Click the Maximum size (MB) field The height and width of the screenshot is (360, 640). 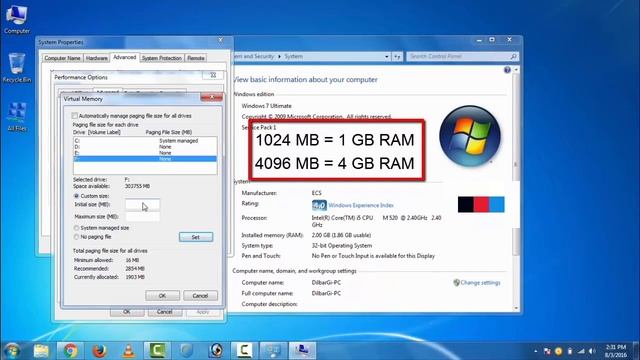142,217
